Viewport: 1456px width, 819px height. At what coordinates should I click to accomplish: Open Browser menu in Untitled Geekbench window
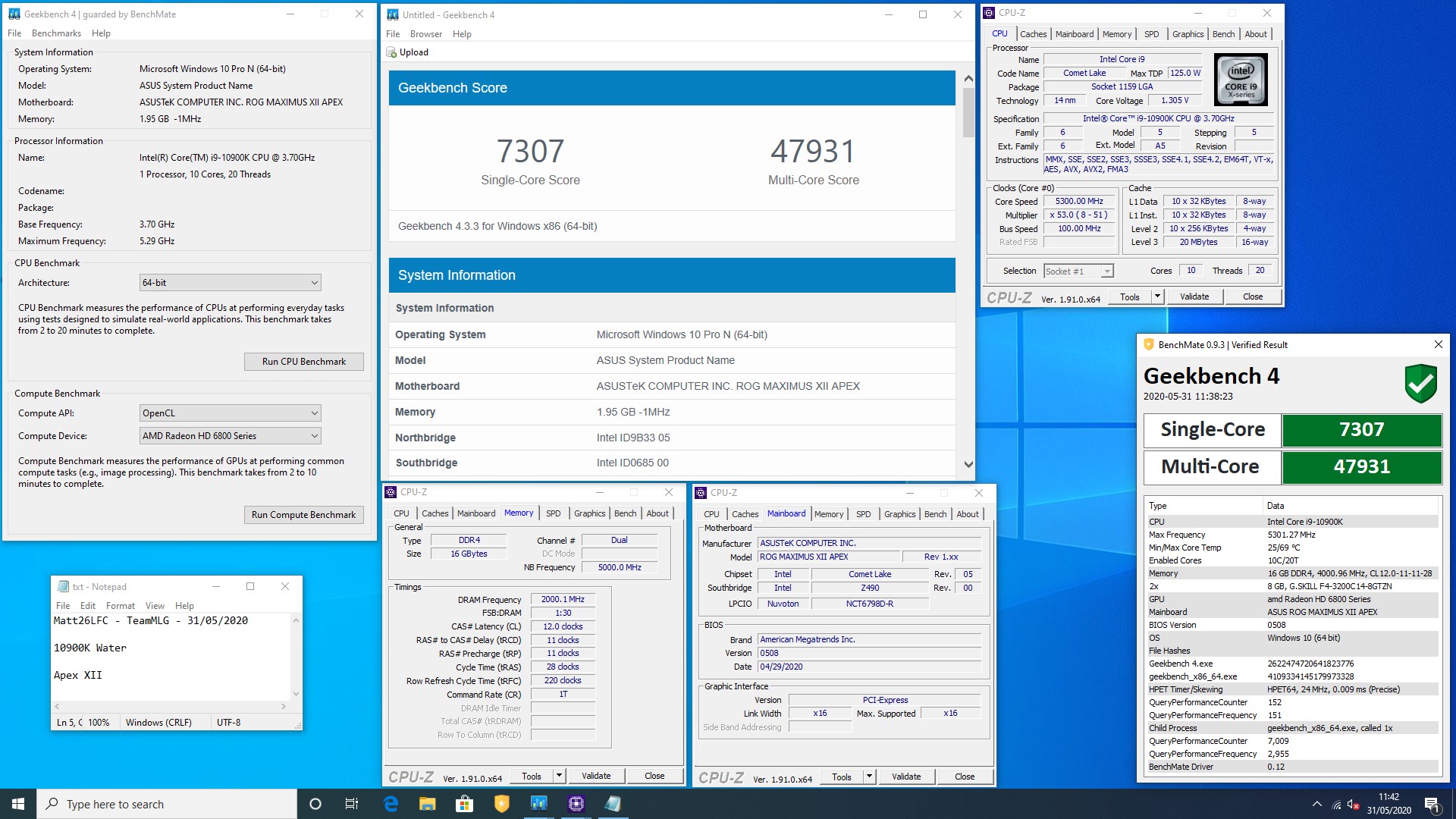426,34
